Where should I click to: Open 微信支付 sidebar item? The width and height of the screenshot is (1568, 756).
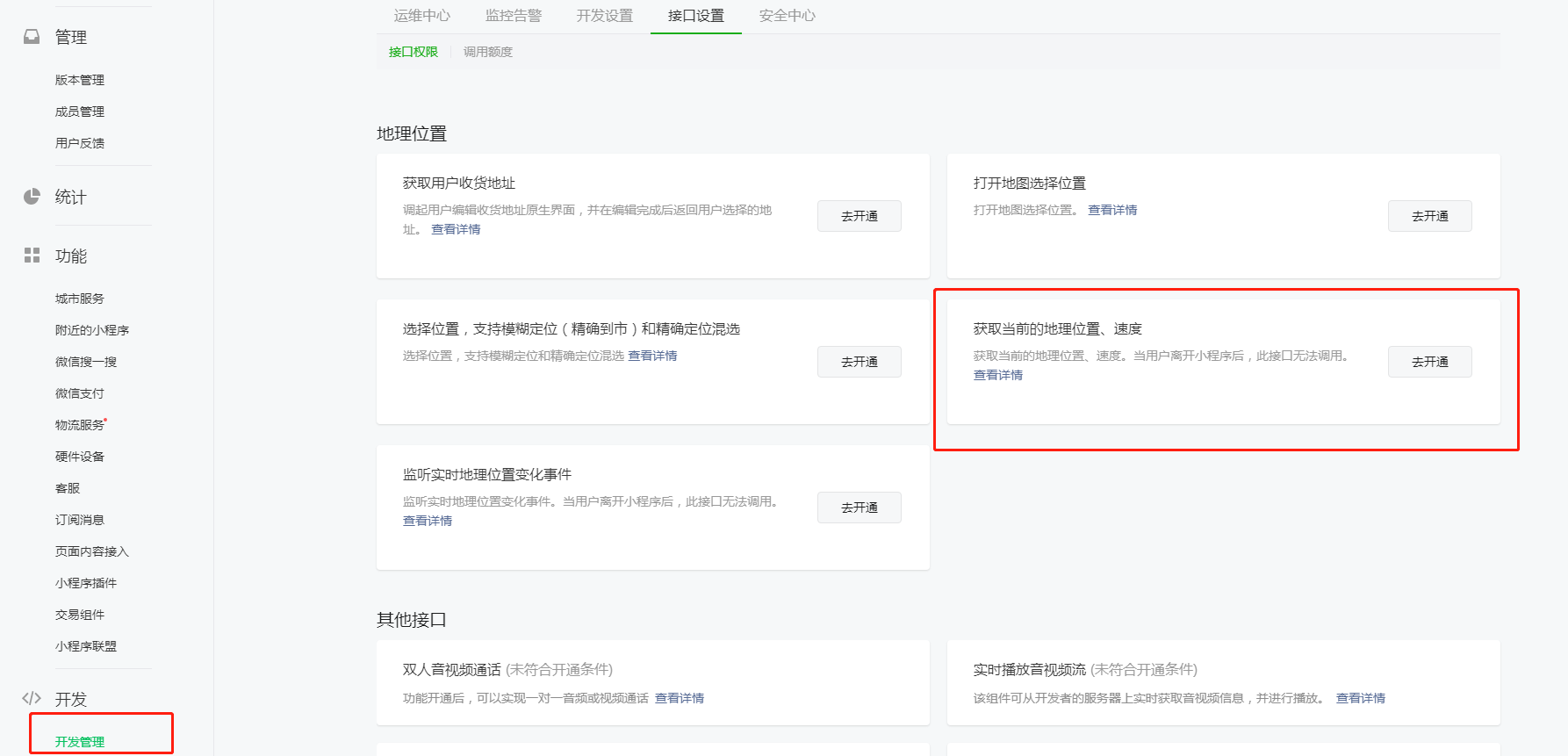click(80, 393)
